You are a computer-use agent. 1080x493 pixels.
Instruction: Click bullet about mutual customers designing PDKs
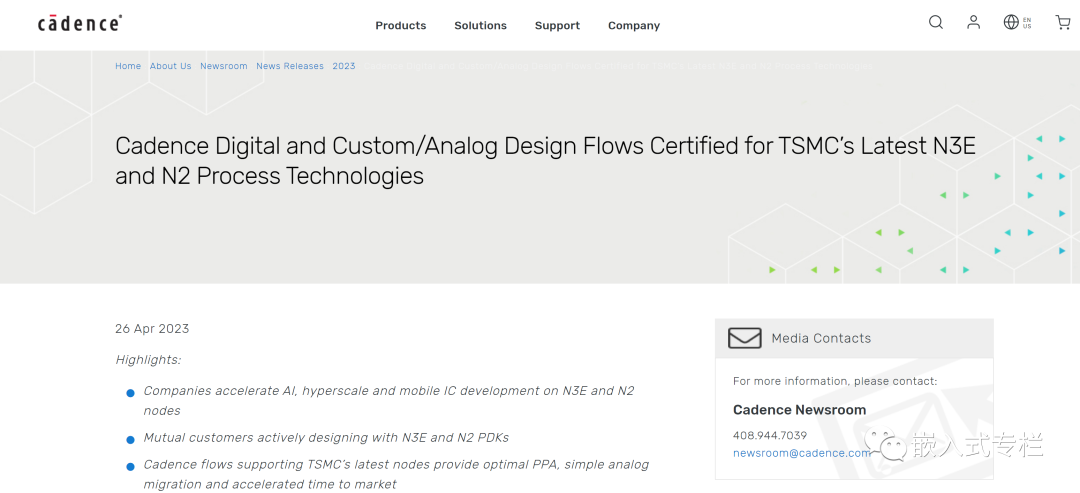(326, 437)
